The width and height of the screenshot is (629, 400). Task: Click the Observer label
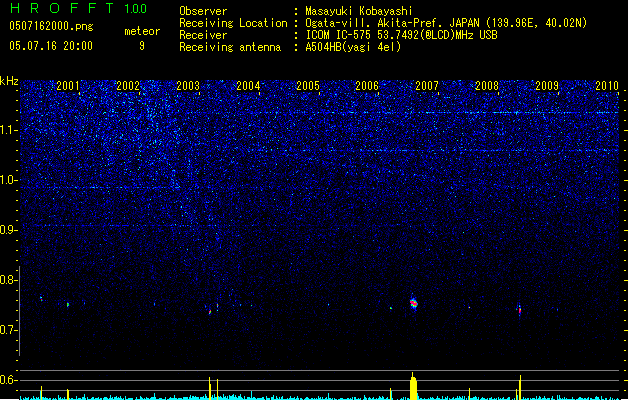click(203, 11)
